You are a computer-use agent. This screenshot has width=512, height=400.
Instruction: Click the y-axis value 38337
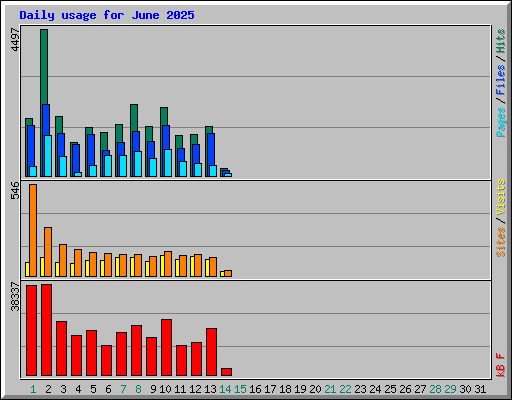15,296
